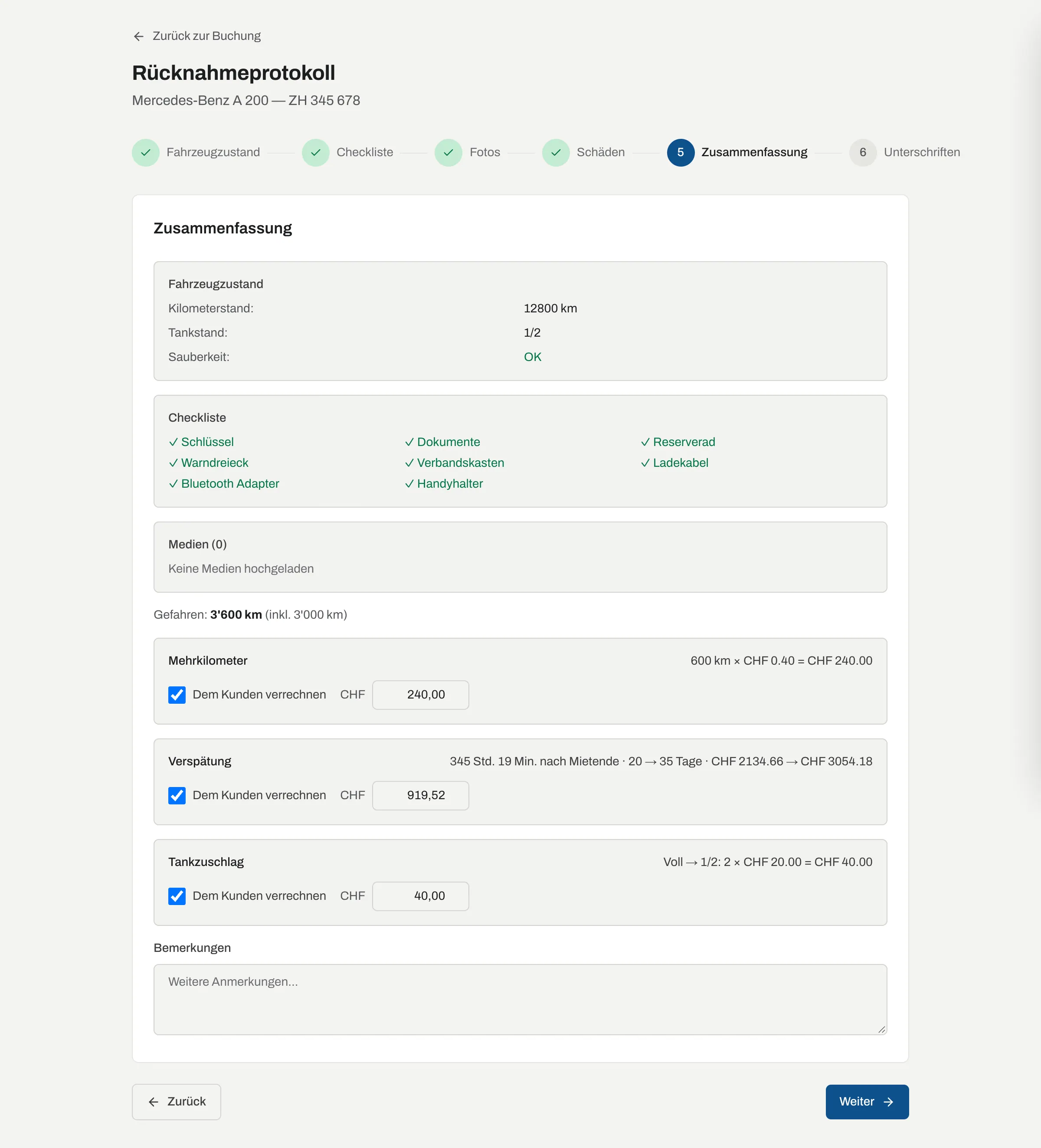Click the Zurück button at the bottom
1041x1148 pixels.
pos(177,1102)
